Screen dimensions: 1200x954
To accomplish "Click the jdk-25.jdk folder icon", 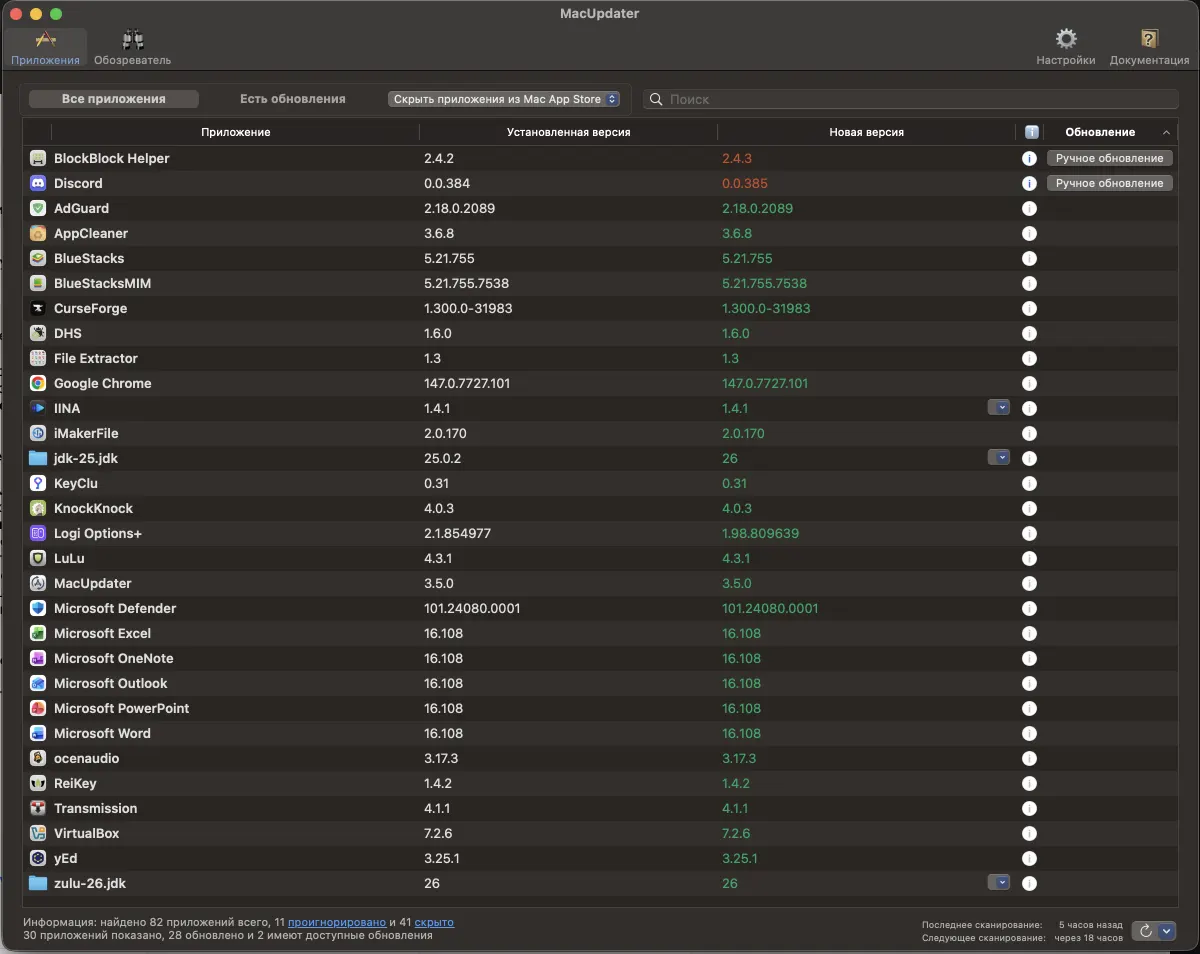I will click(38, 458).
